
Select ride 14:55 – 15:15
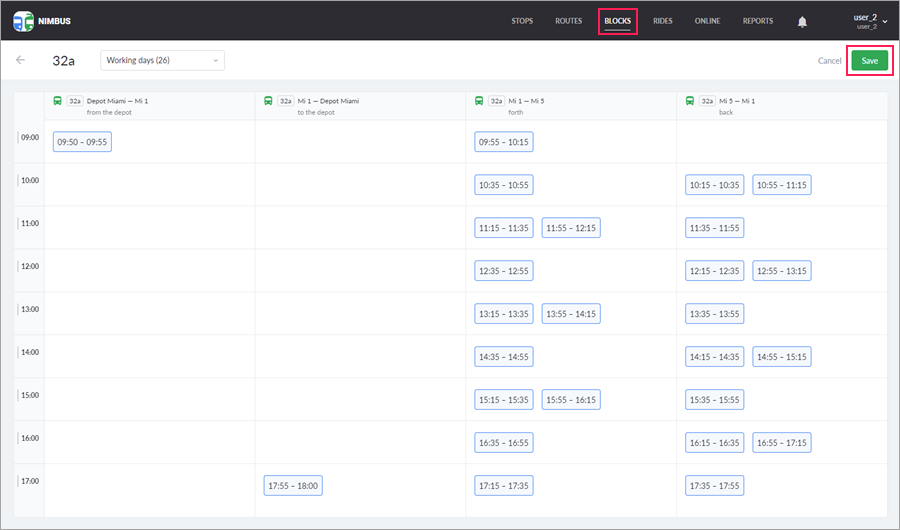coord(782,357)
